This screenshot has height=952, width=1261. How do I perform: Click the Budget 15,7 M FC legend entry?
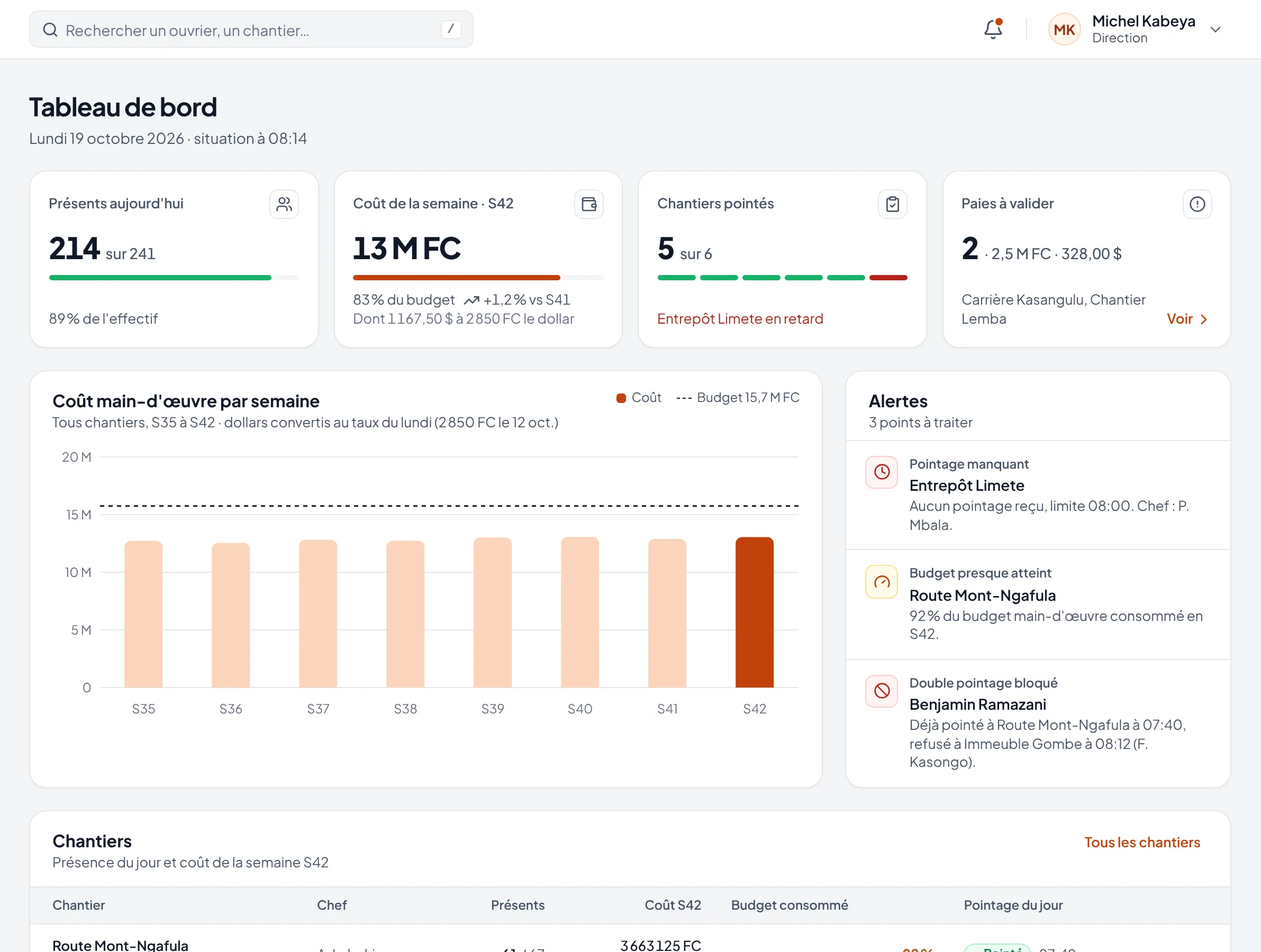[x=737, y=398]
